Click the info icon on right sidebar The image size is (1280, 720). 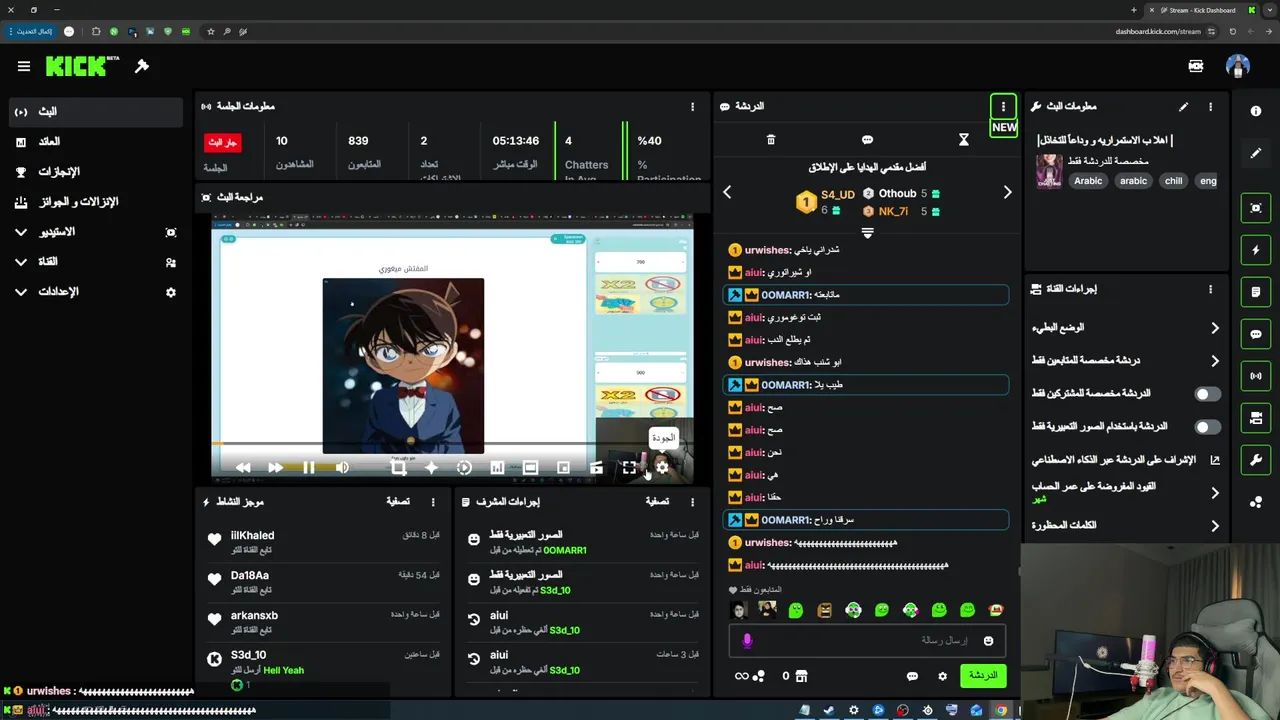pyautogui.click(x=1256, y=111)
